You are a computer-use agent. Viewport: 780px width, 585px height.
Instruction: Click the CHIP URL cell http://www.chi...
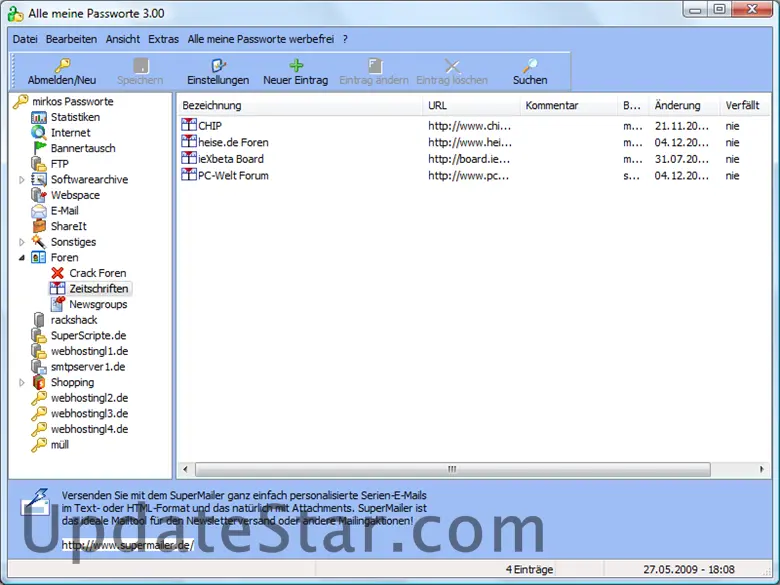coord(469,126)
